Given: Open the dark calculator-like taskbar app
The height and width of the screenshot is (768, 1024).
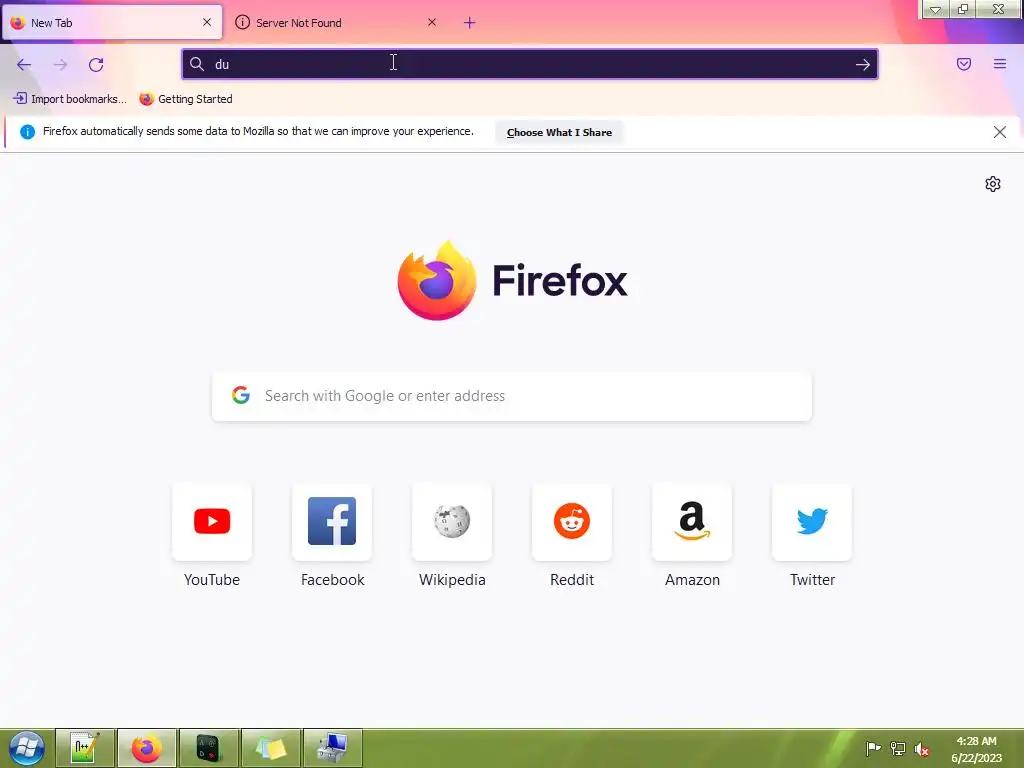Looking at the screenshot, I should pyautogui.click(x=208, y=748).
